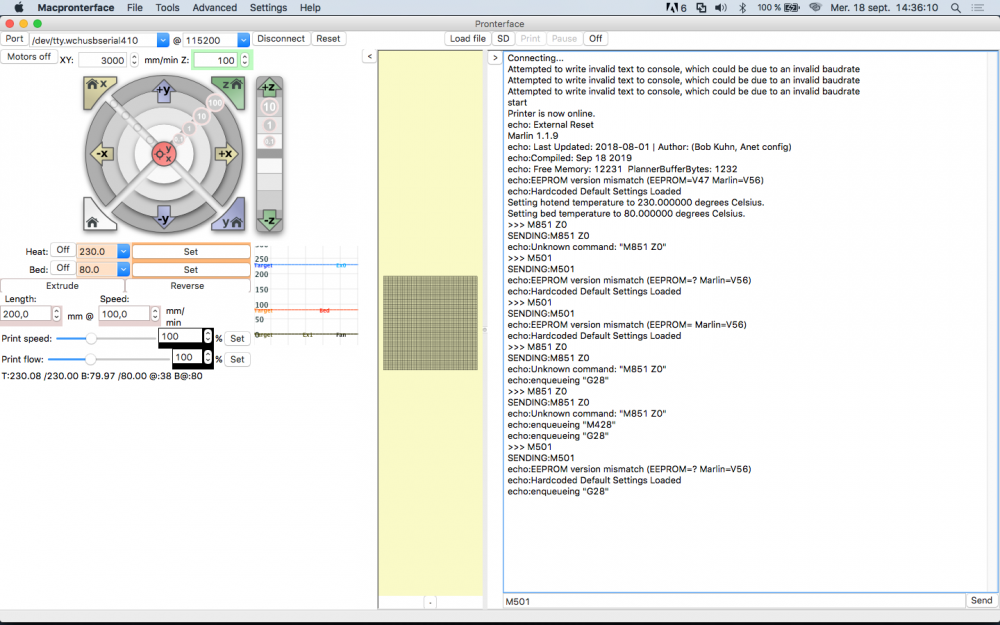Jog the head with the +x arrow

(226, 154)
